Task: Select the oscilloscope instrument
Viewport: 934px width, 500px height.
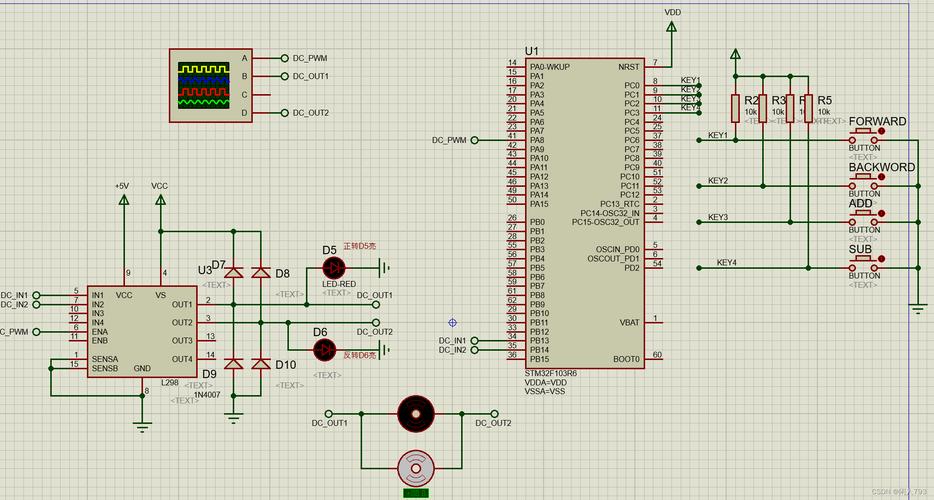Action: coord(210,85)
